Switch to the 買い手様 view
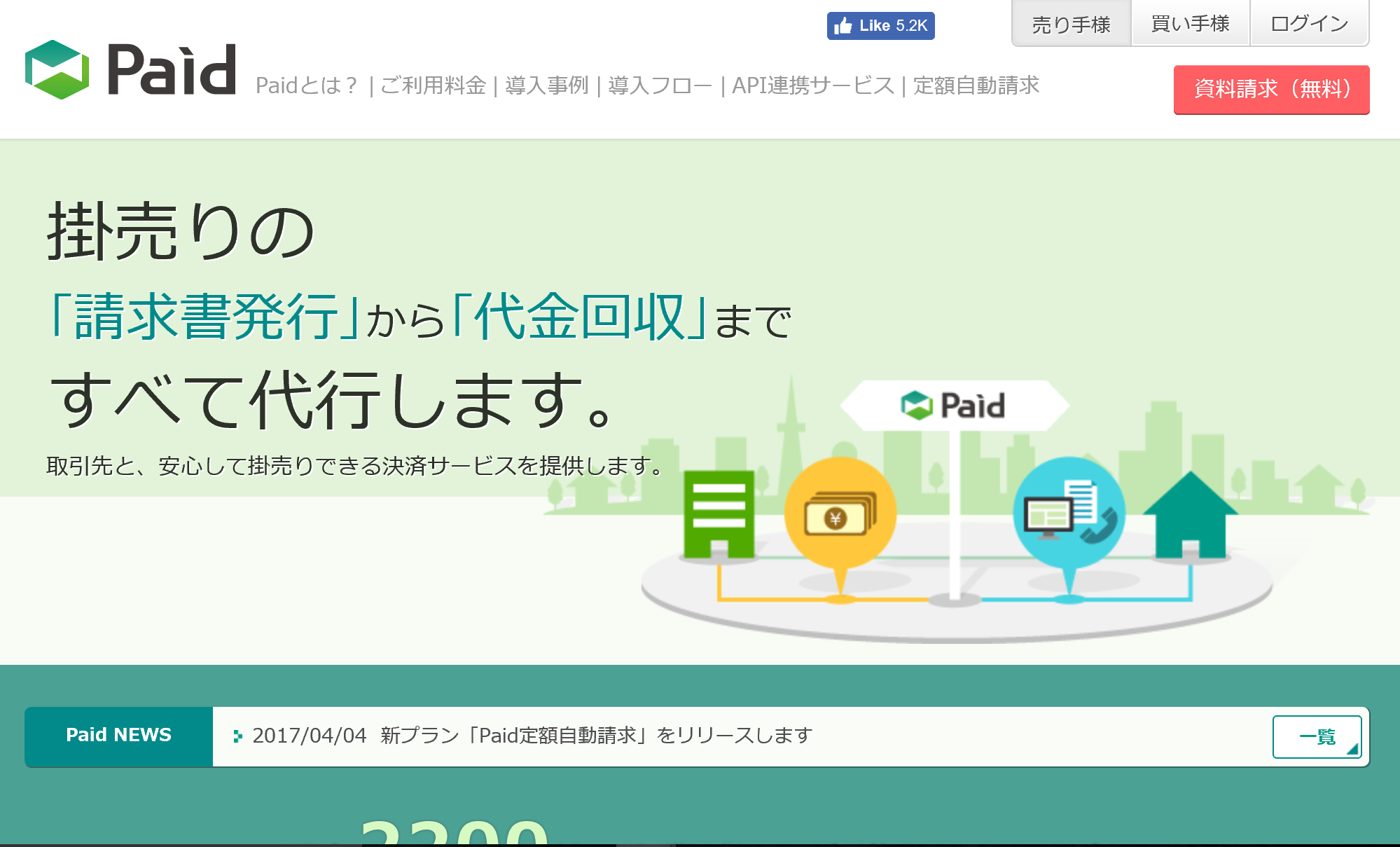1400x847 pixels. point(1189,23)
